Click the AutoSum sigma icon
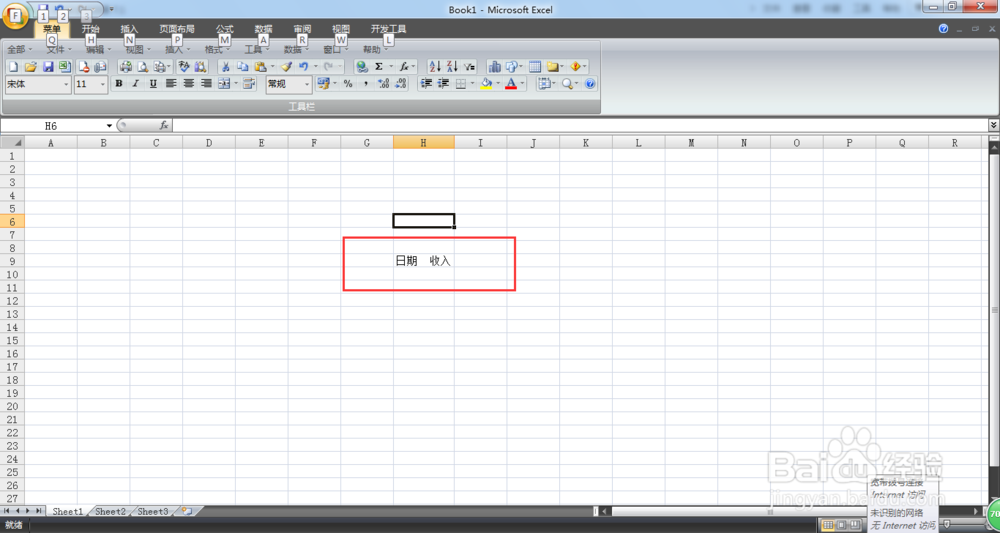Screen dimensions: 1000x533 pos(379,67)
